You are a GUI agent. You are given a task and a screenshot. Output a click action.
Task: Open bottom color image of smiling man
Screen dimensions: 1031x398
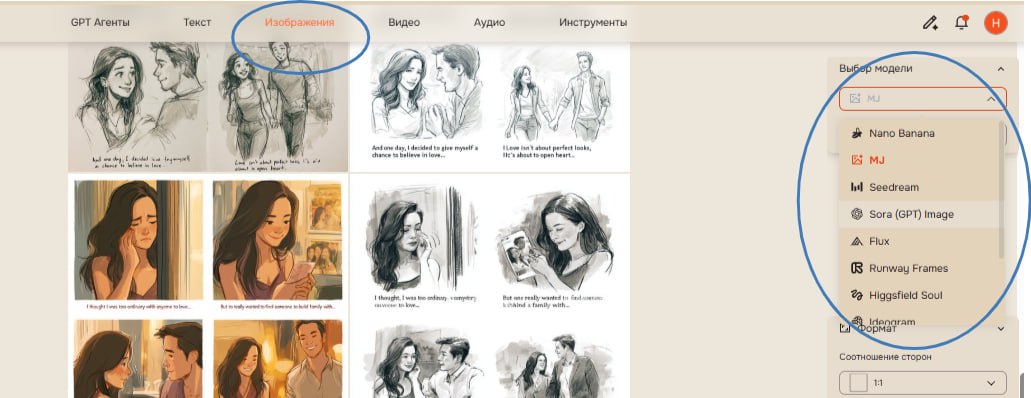click(x=277, y=359)
